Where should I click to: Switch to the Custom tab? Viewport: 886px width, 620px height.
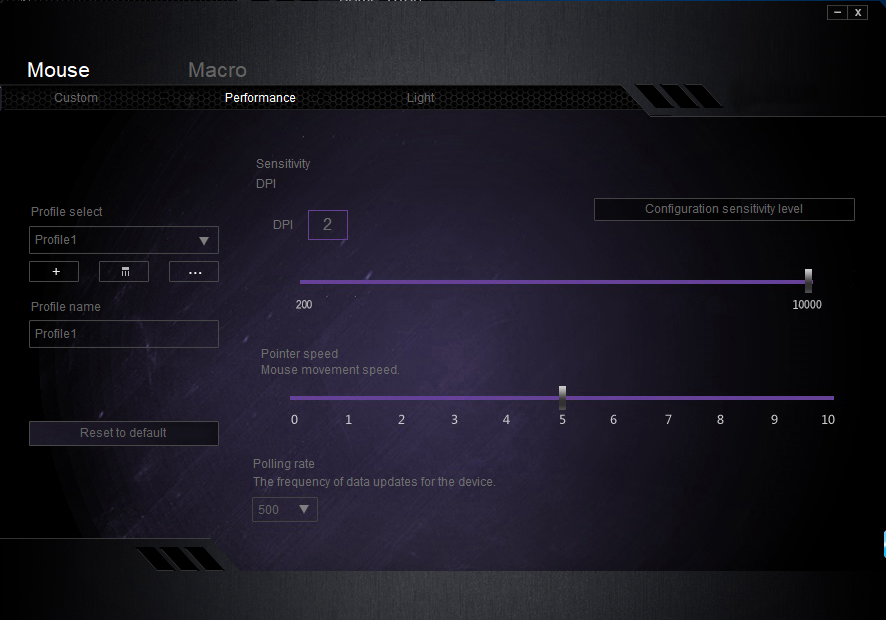click(x=76, y=98)
